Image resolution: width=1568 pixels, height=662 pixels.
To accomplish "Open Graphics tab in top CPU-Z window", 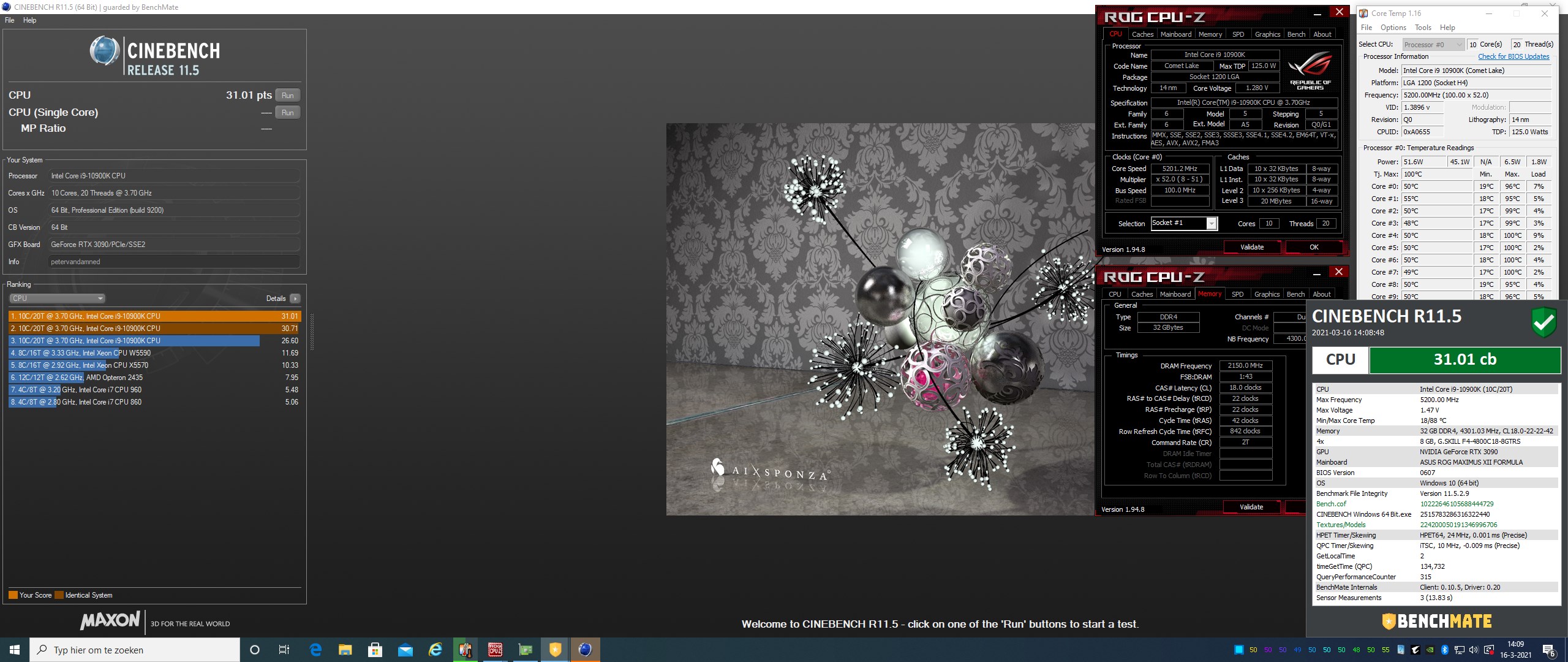I will click(1267, 34).
